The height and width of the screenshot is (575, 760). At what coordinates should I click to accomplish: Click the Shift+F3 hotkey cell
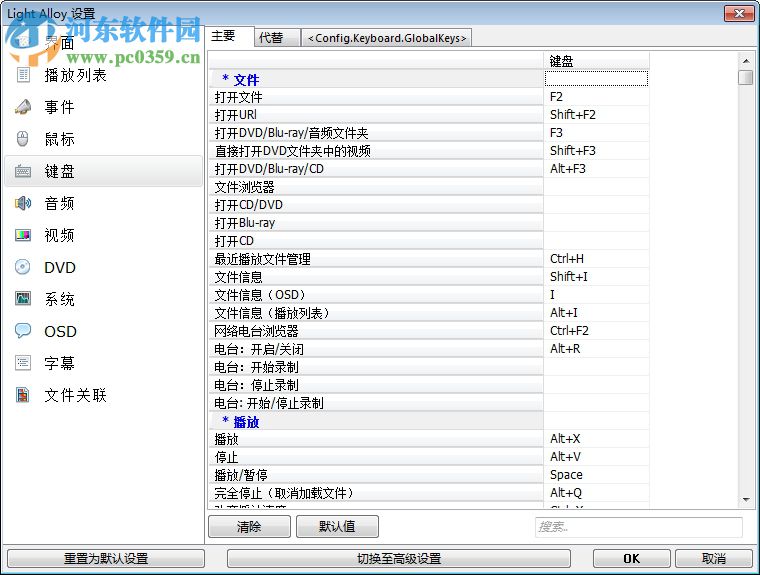[x=596, y=151]
